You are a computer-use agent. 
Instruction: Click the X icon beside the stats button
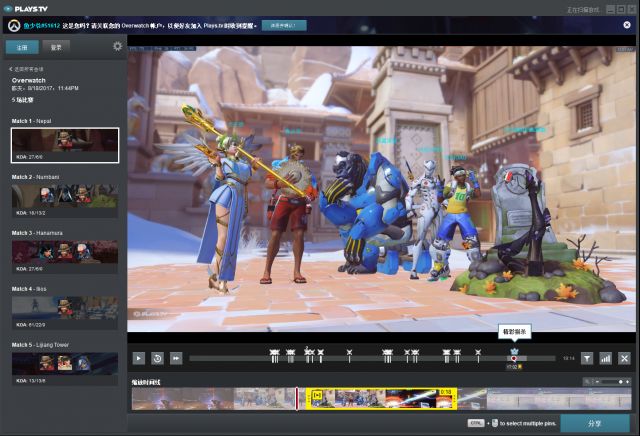624,358
